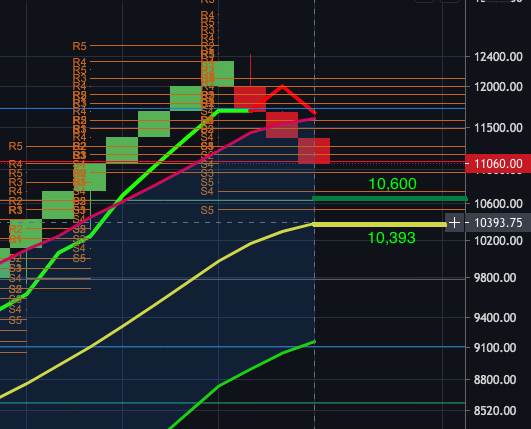The width and height of the screenshot is (531, 429).
Task: Click the red 11060.00 current price label
Action: pyautogui.click(x=498, y=164)
